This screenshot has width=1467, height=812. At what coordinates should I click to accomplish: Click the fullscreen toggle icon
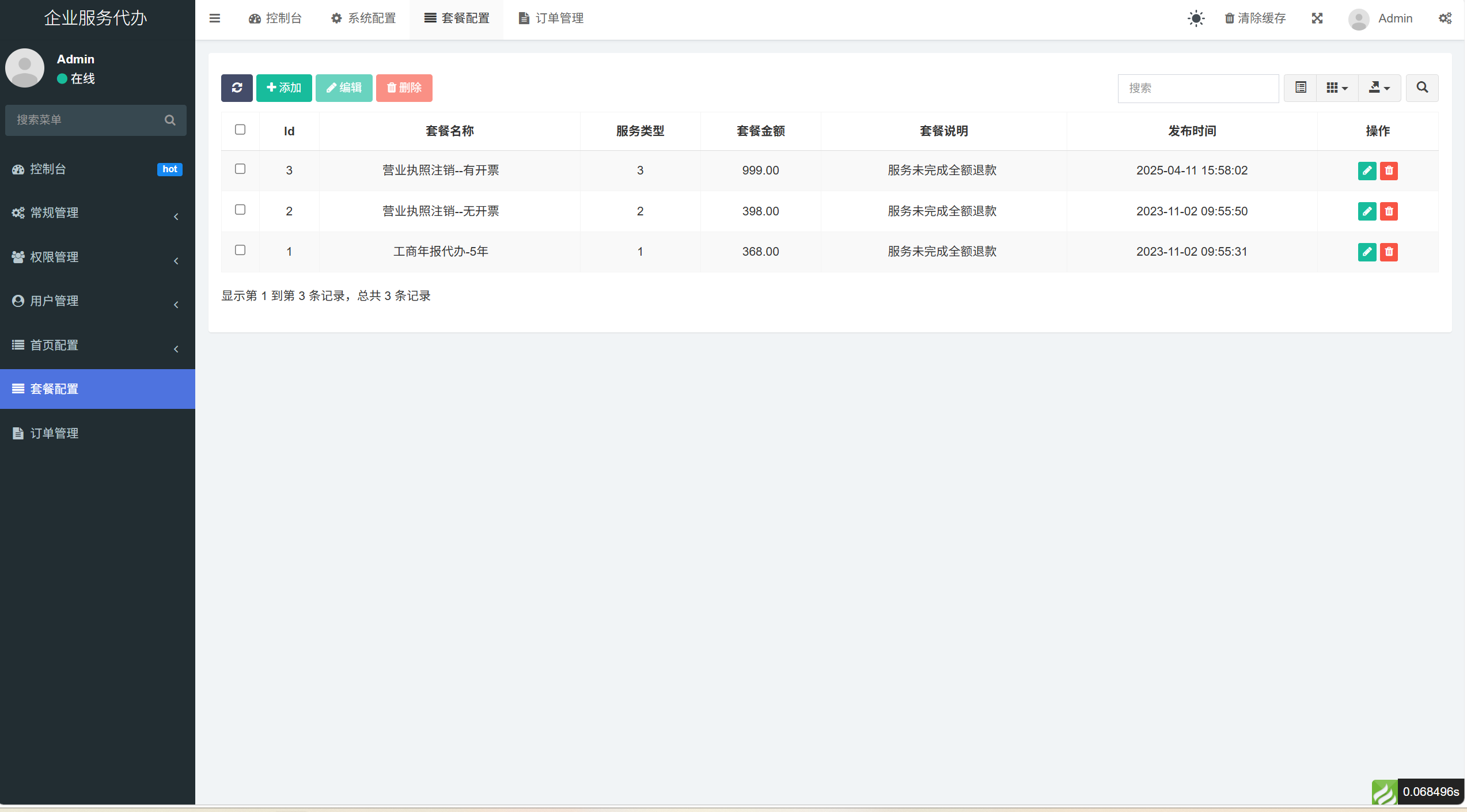[x=1317, y=18]
